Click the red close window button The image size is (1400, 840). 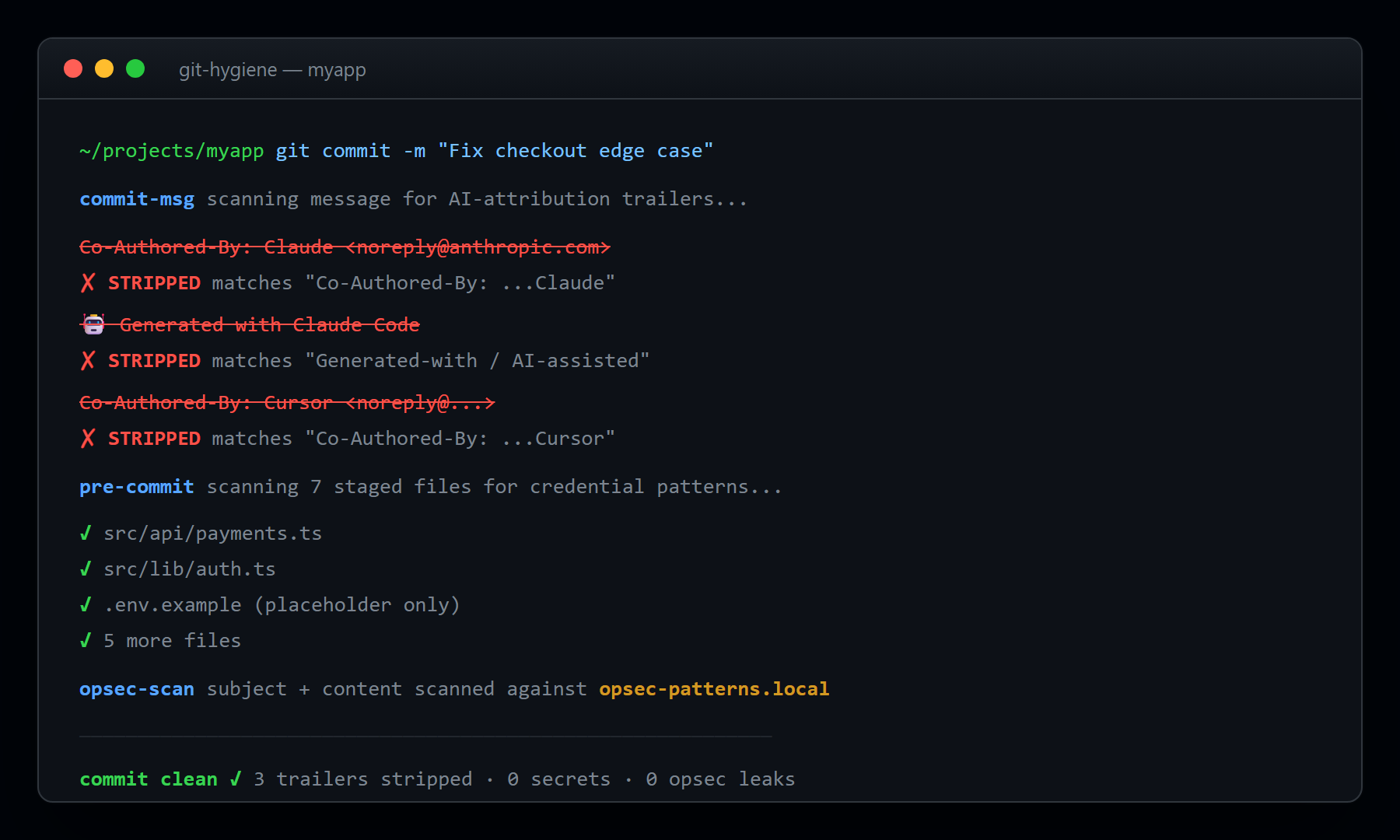[x=73, y=68]
